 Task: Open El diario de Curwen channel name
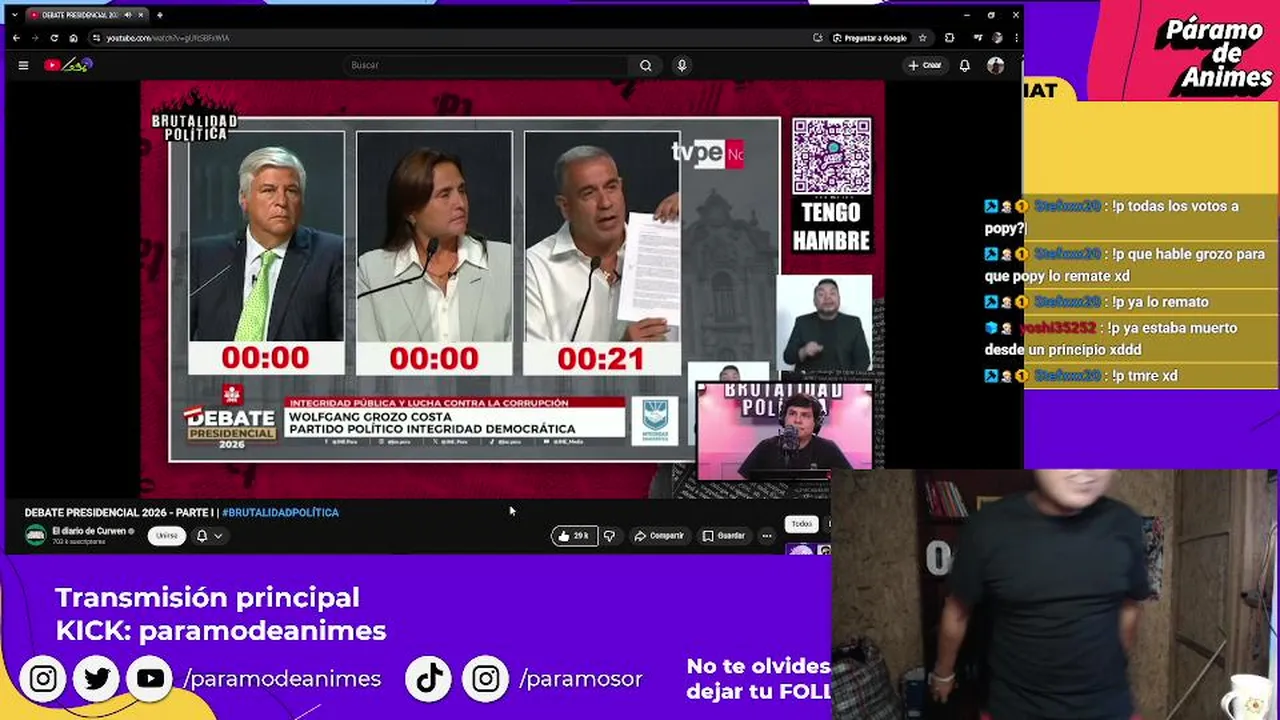coord(89,531)
